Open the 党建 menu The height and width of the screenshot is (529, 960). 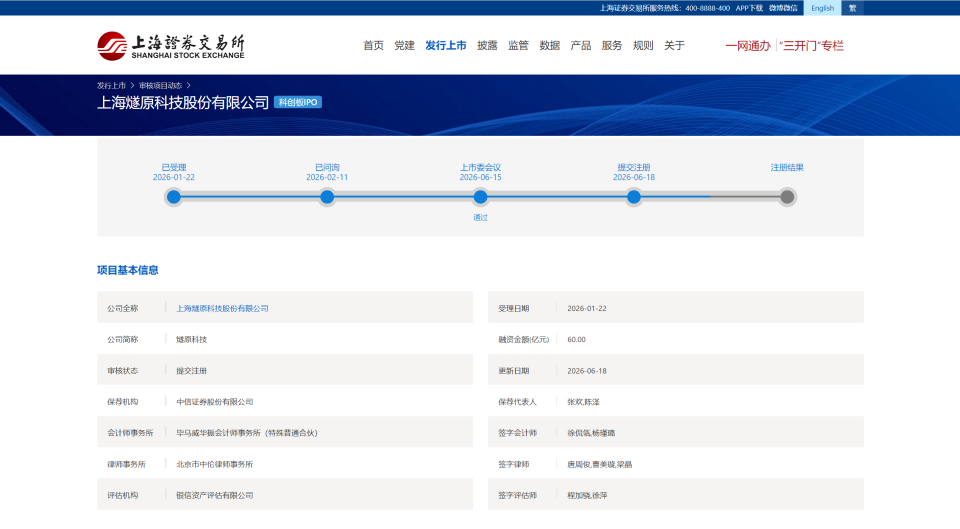click(405, 45)
